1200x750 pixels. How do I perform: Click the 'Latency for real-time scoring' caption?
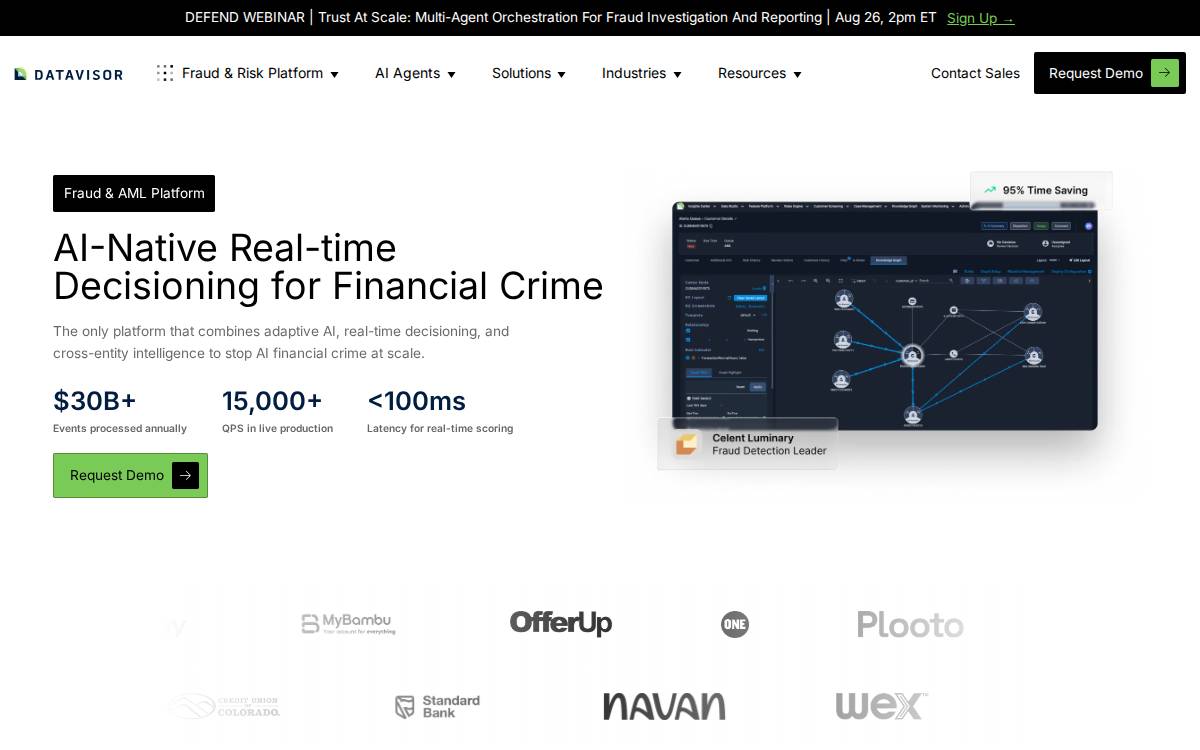tap(440, 428)
